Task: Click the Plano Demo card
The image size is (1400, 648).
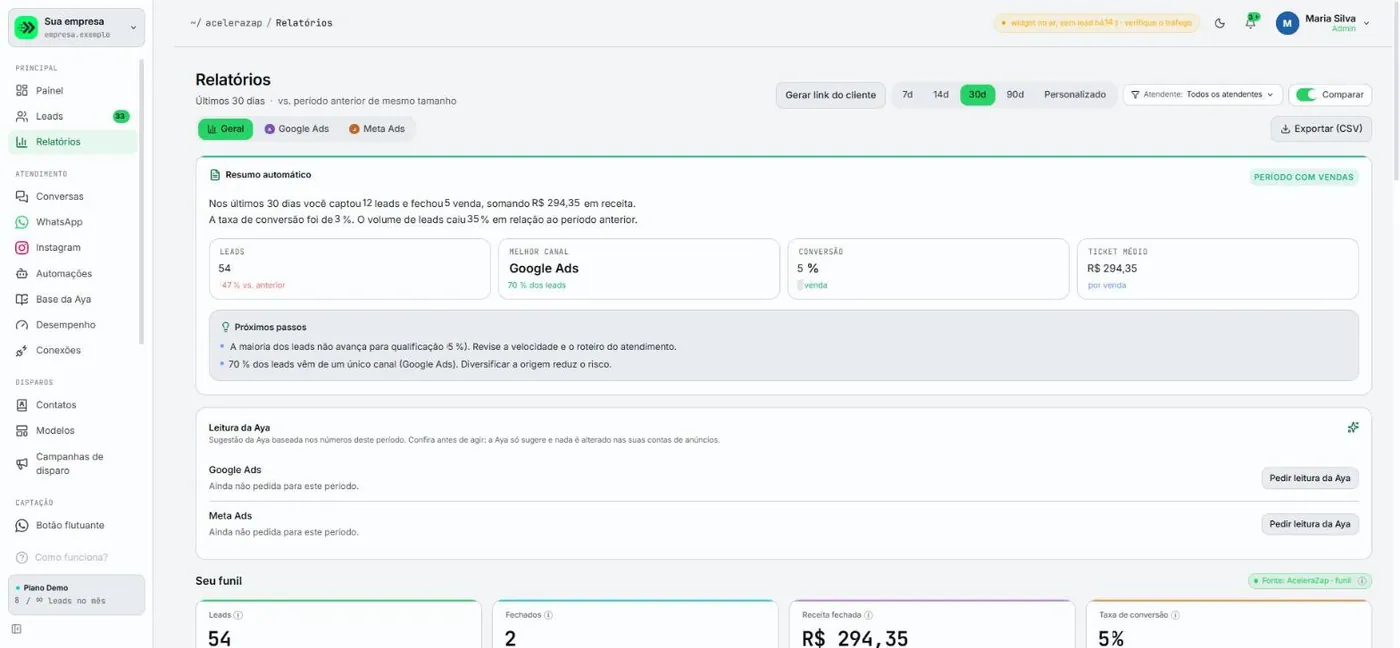Action: click(x=77, y=594)
